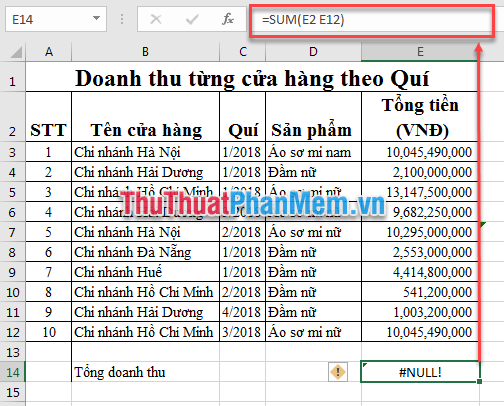The image size is (504, 406).
Task: Click the 'Quí' header cell
Action: pos(243,117)
